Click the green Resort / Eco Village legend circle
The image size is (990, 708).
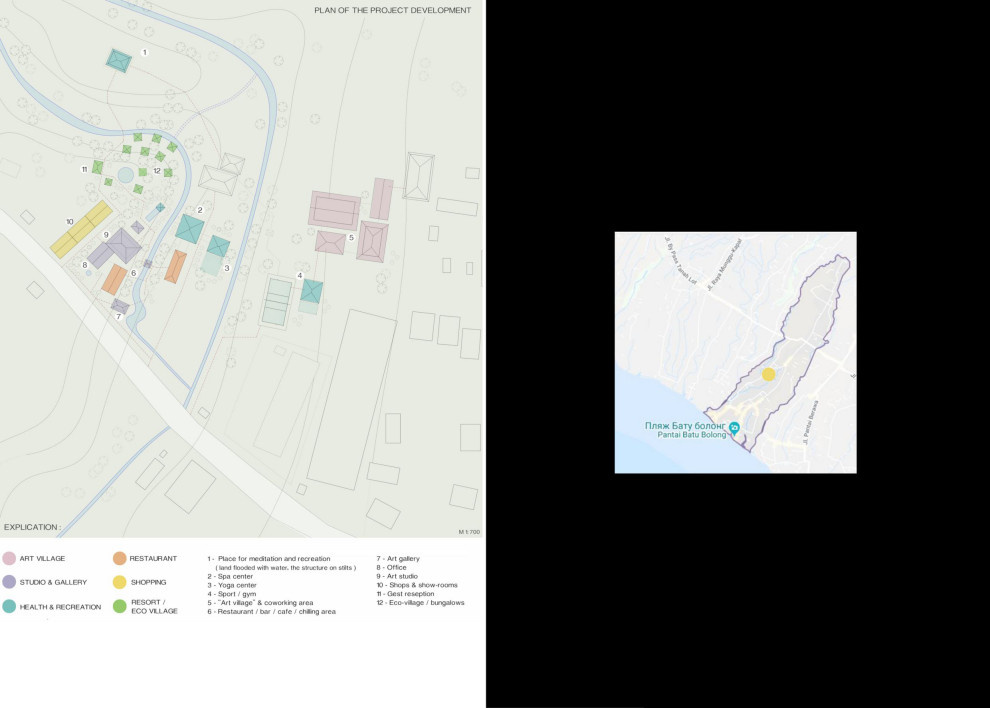[119, 606]
